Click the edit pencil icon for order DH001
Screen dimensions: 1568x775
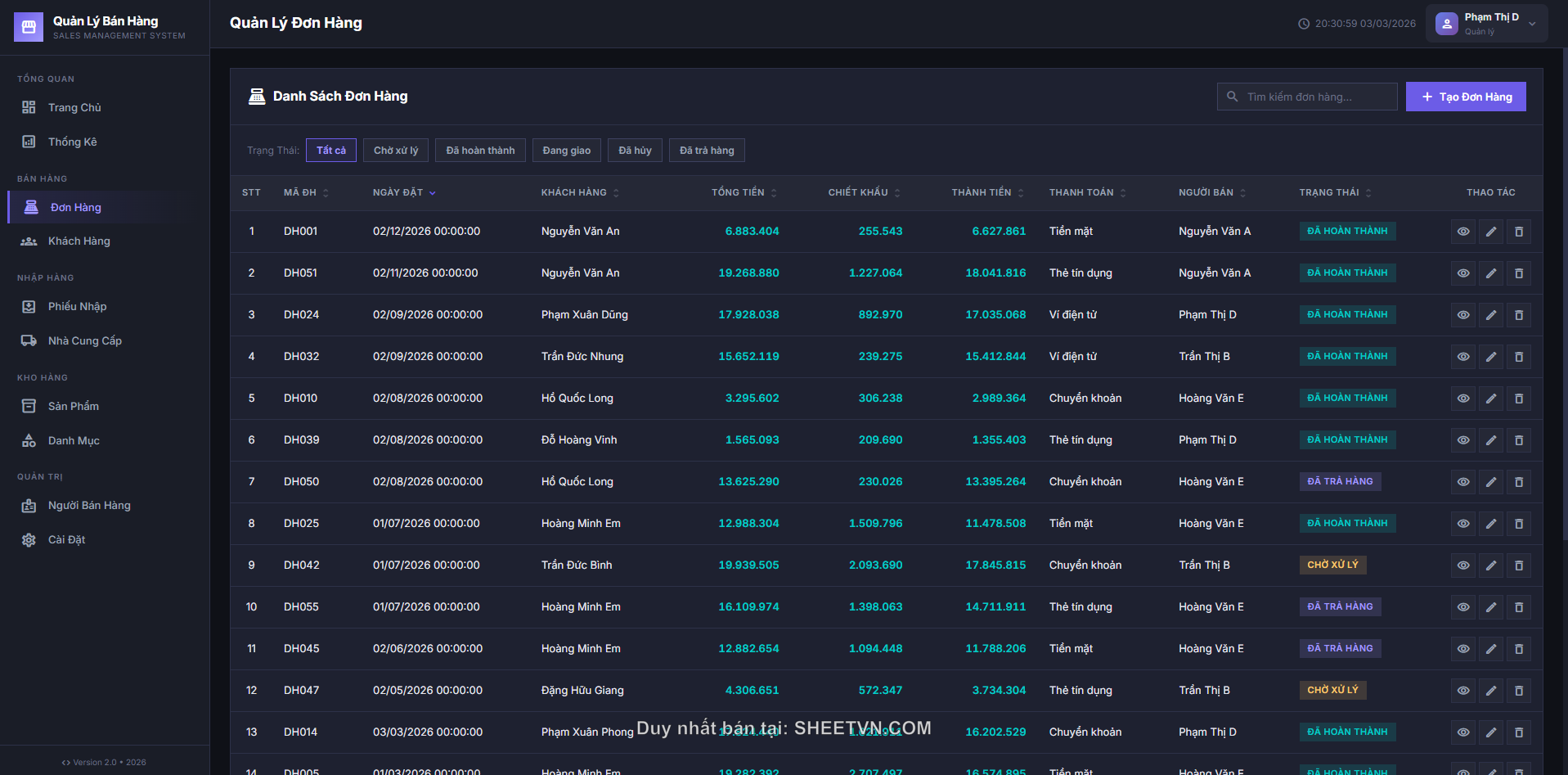(x=1490, y=232)
